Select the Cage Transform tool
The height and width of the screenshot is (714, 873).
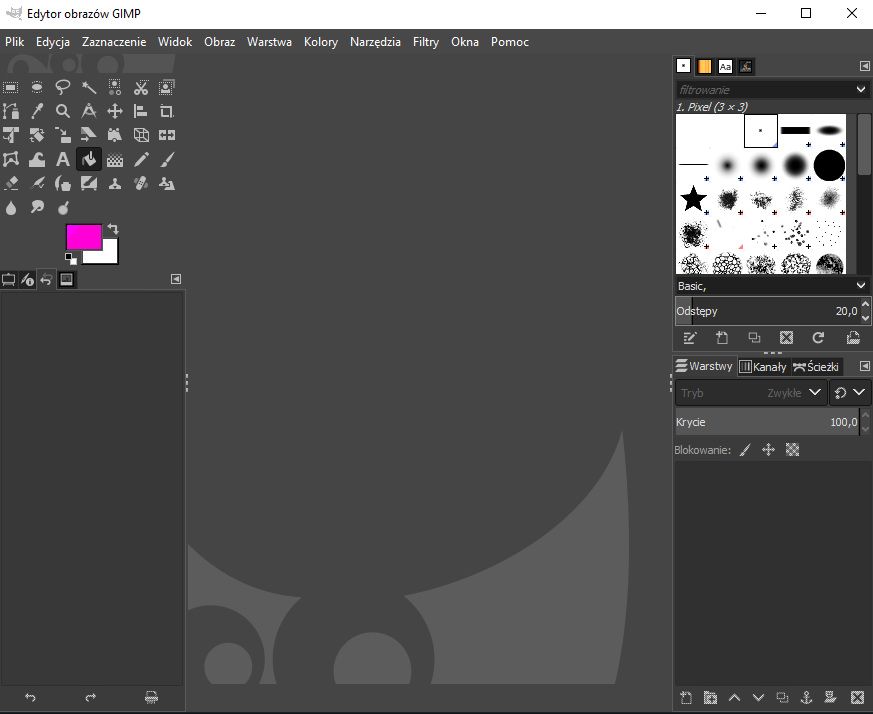[11, 160]
